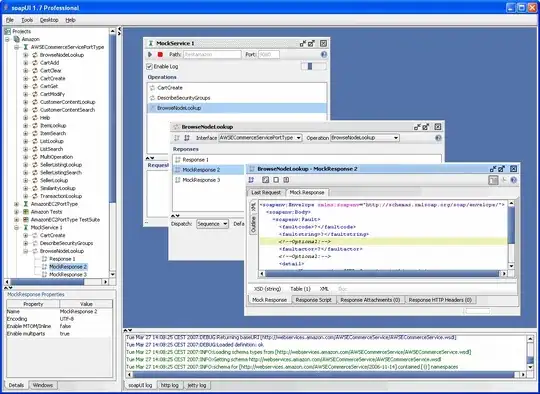Click the first toolbar icon in the MockResponse 2 editor
Screen dimensions: 540x394
pos(251,180)
